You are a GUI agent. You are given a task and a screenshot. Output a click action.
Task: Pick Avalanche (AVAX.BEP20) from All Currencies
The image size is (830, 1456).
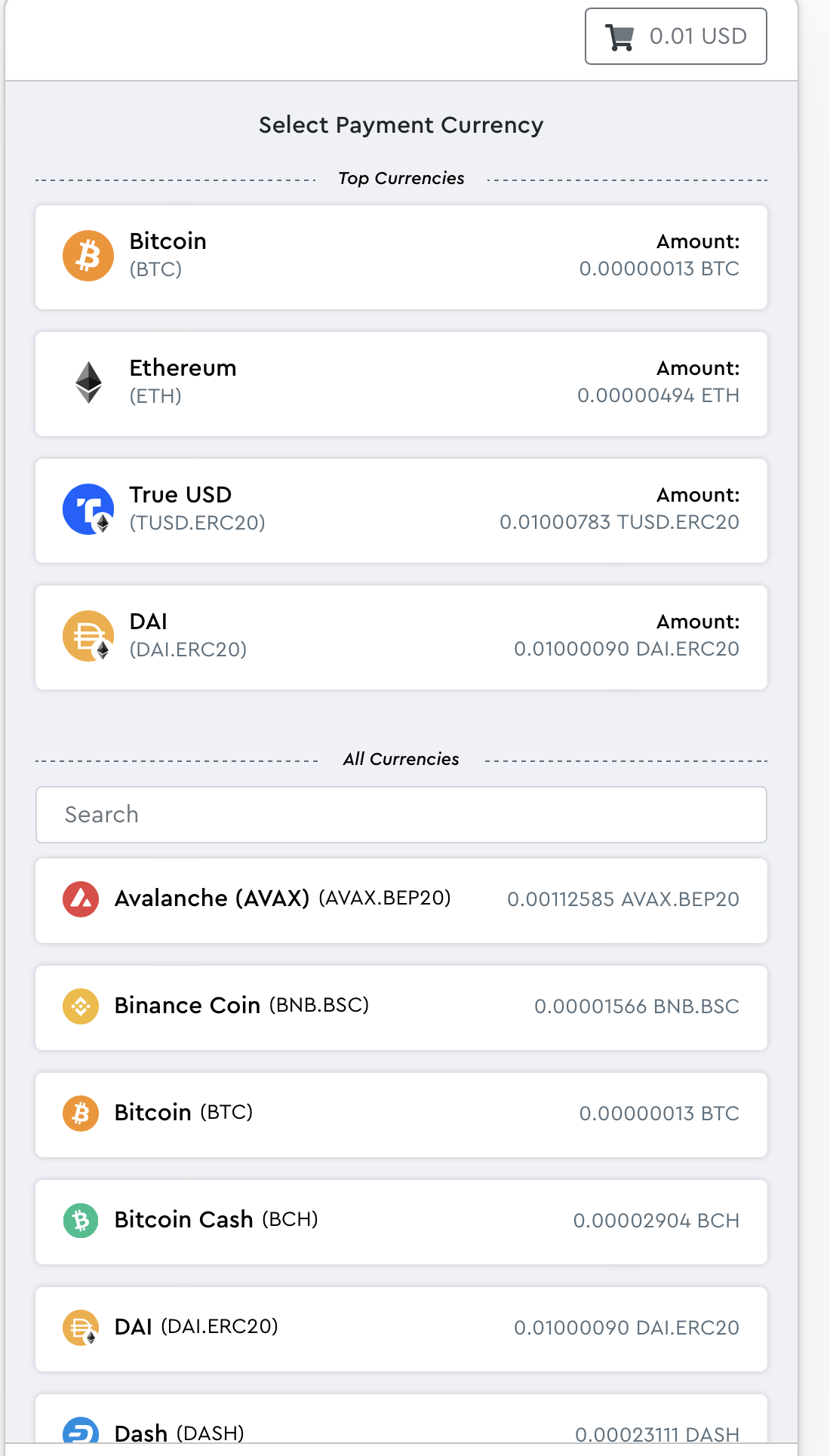pyautogui.click(x=401, y=901)
